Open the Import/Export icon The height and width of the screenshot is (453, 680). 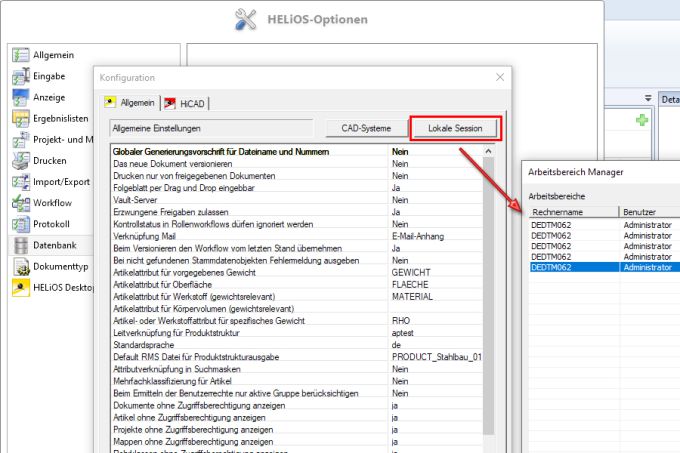coord(20,182)
